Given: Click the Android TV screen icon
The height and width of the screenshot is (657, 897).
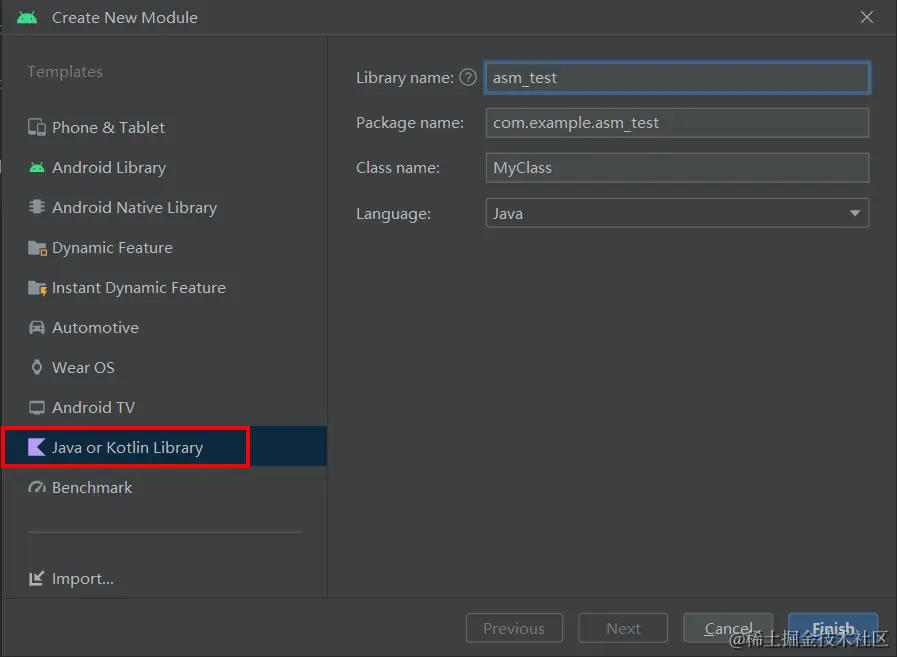Looking at the screenshot, I should (37, 407).
